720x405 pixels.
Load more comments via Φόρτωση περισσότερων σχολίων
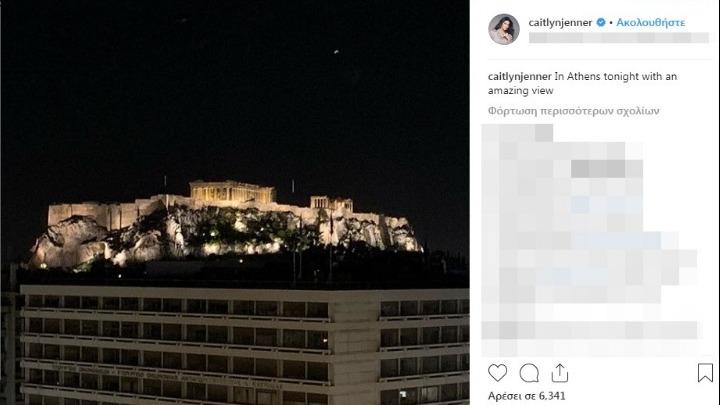pyautogui.click(x=574, y=111)
